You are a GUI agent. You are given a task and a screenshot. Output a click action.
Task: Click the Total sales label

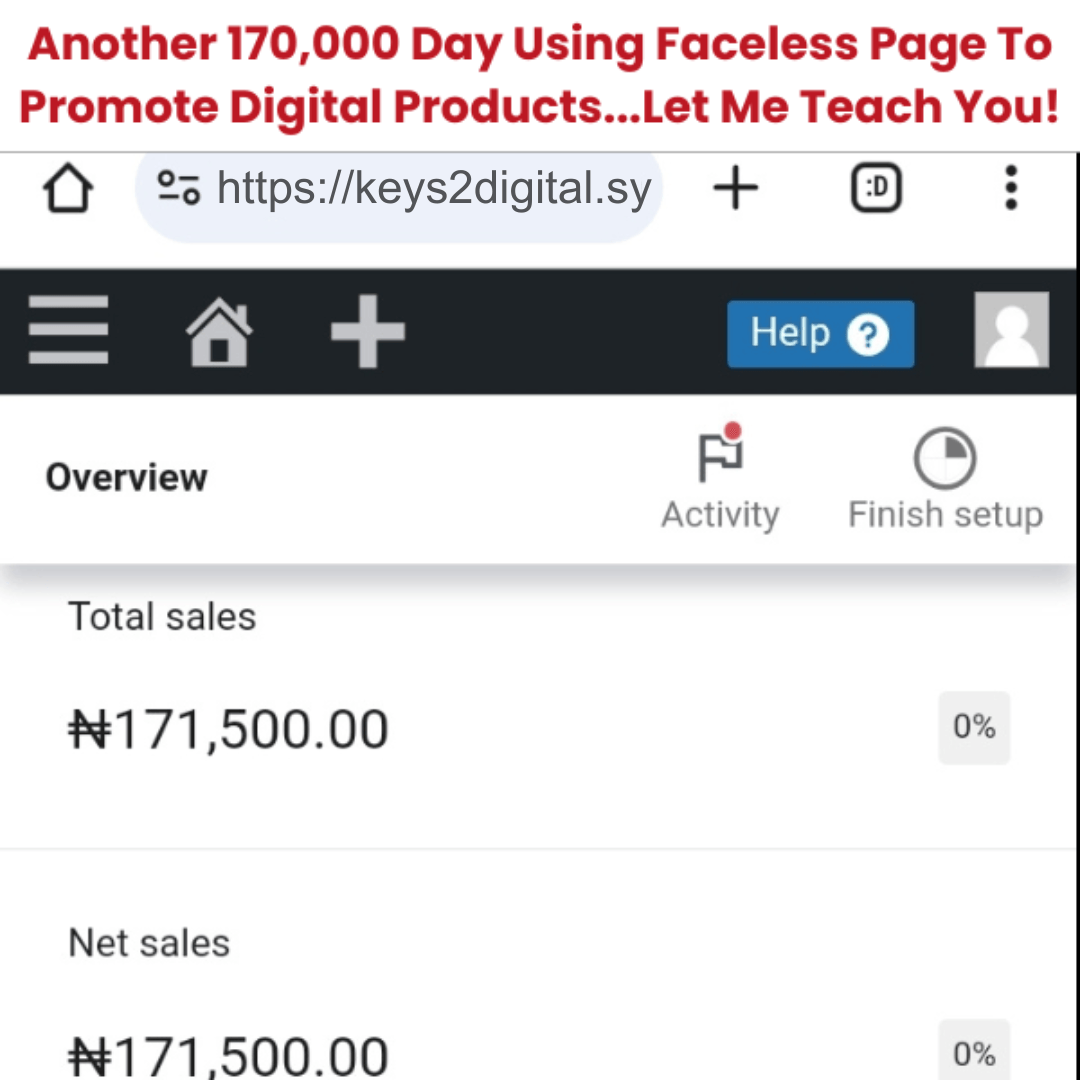coord(162,617)
